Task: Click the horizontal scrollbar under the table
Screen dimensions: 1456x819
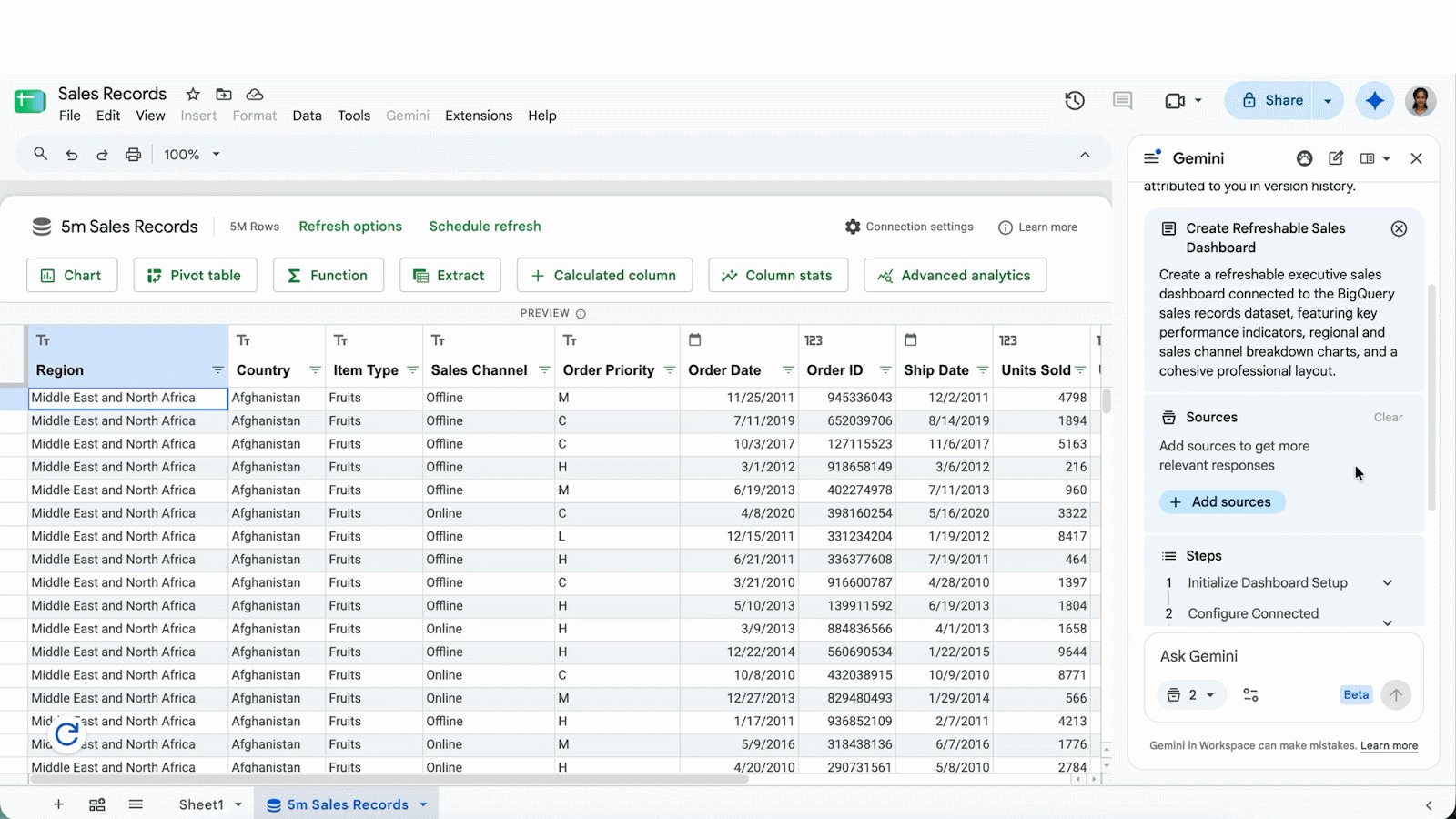Action: (389, 779)
